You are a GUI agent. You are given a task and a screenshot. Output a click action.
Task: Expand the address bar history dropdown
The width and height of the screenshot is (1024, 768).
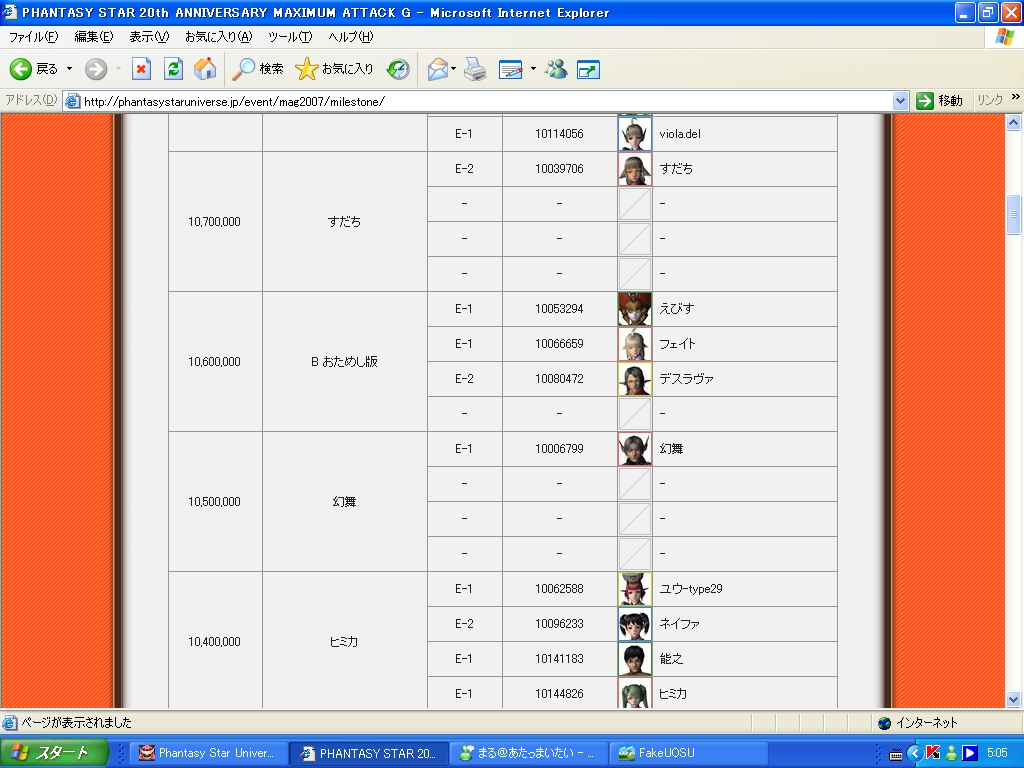coord(900,101)
